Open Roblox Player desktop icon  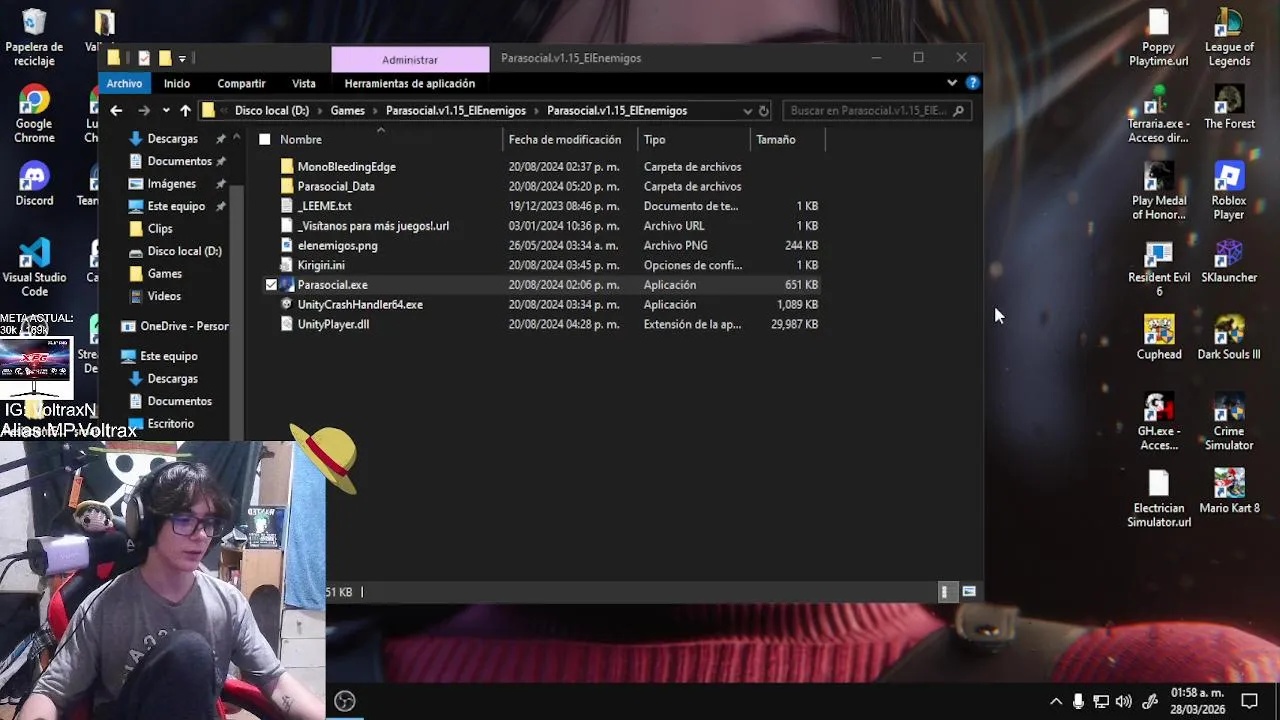[1228, 191]
